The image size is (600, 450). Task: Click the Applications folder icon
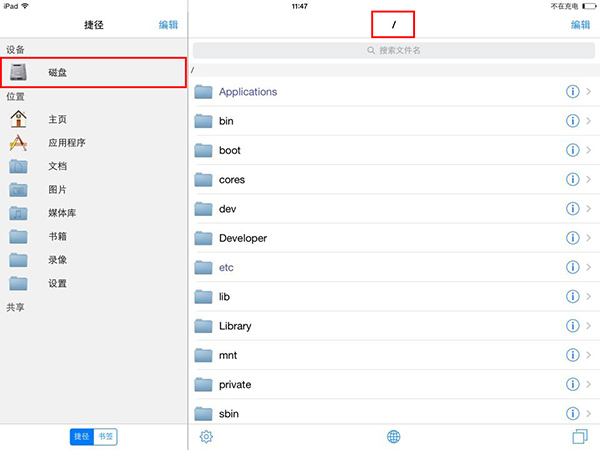point(203,91)
